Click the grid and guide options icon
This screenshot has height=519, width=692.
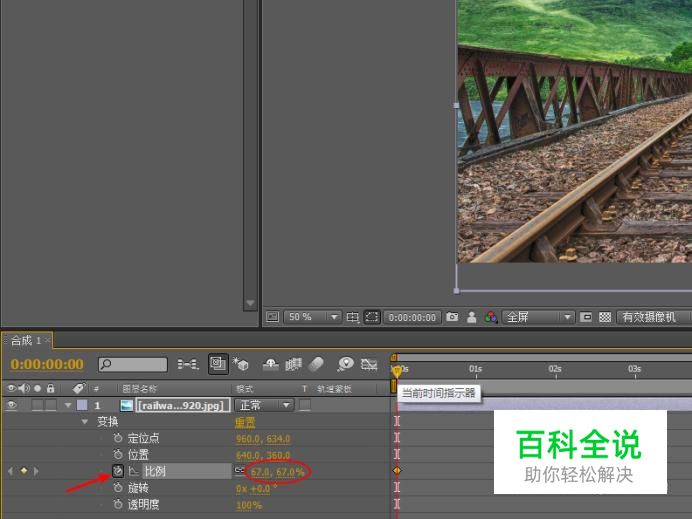tap(353, 317)
